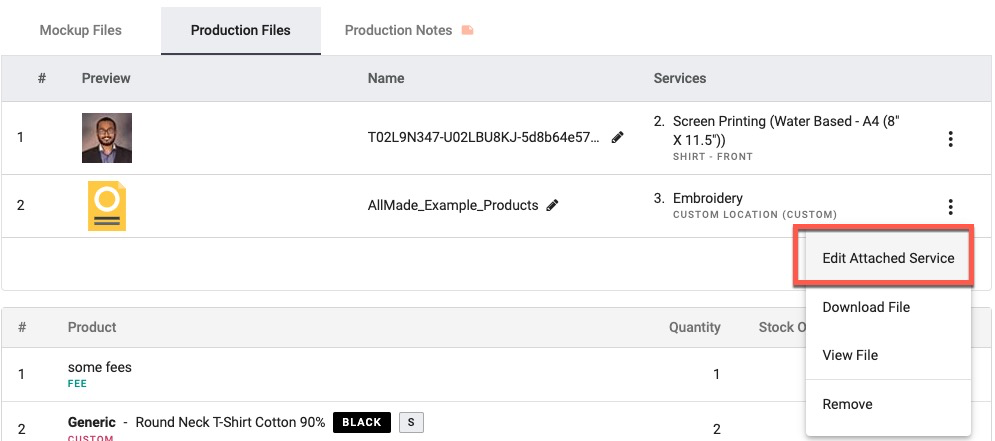Click the green FEE tag
995x441 pixels.
(77, 384)
